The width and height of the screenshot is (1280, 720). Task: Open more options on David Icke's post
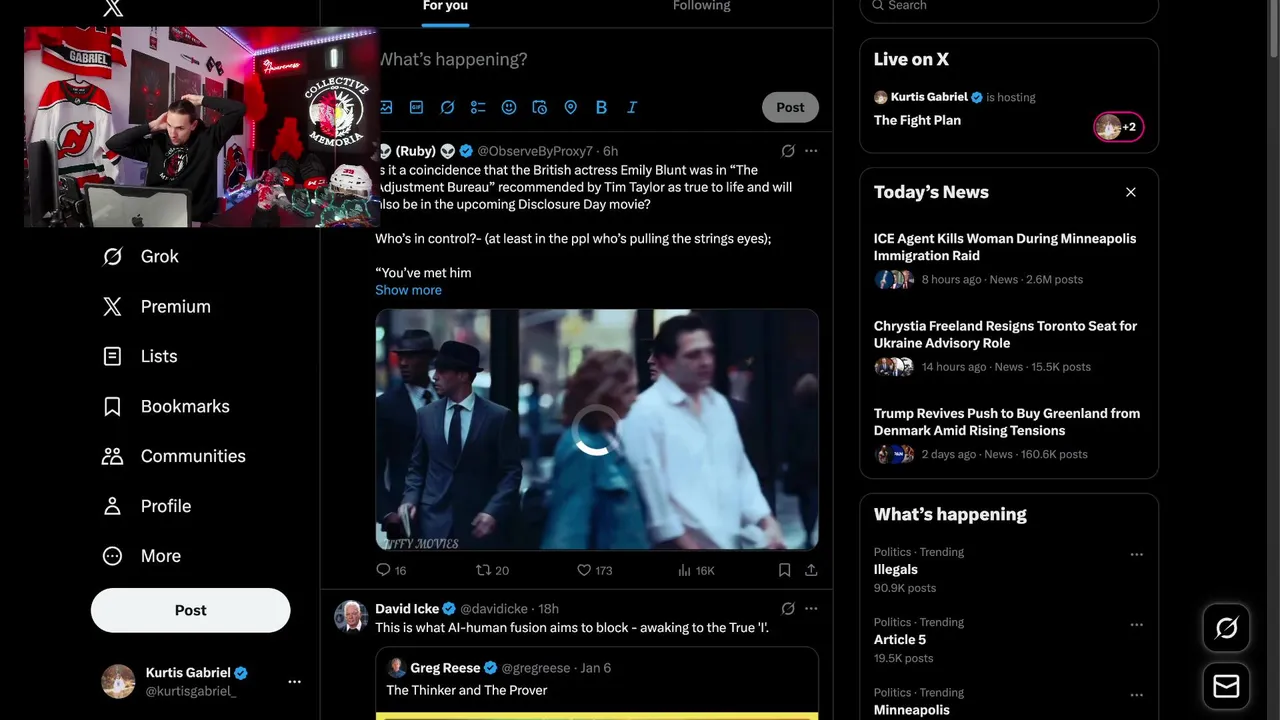[x=811, y=608]
